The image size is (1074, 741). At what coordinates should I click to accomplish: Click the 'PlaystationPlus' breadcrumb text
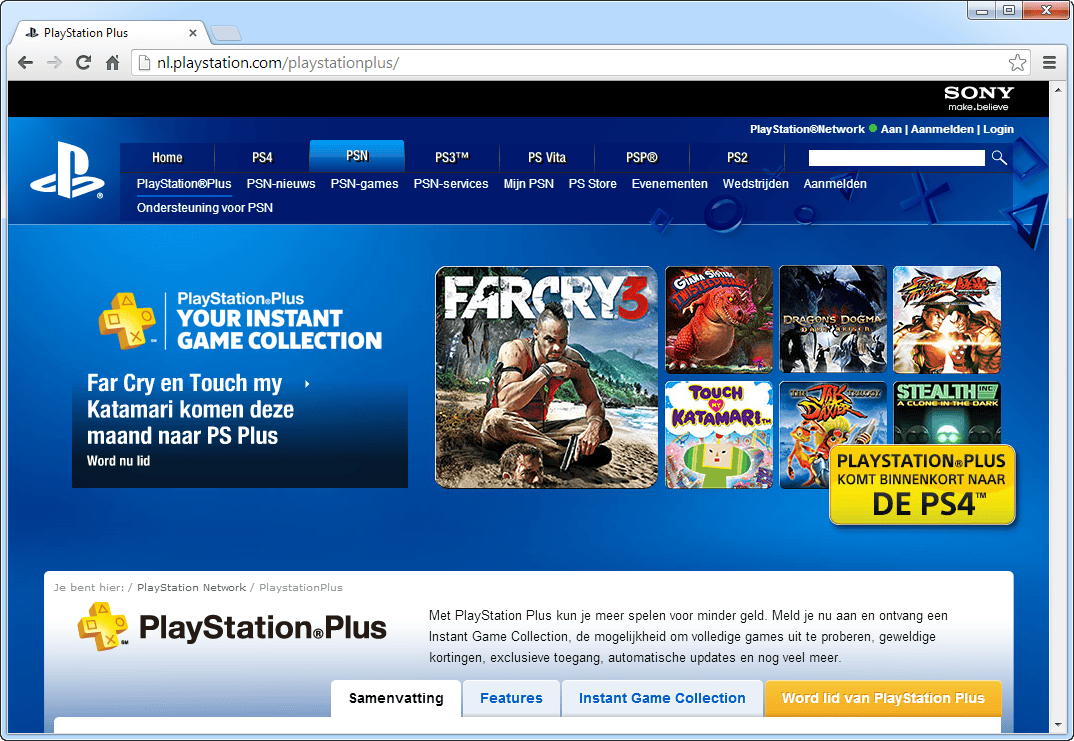(x=301, y=588)
